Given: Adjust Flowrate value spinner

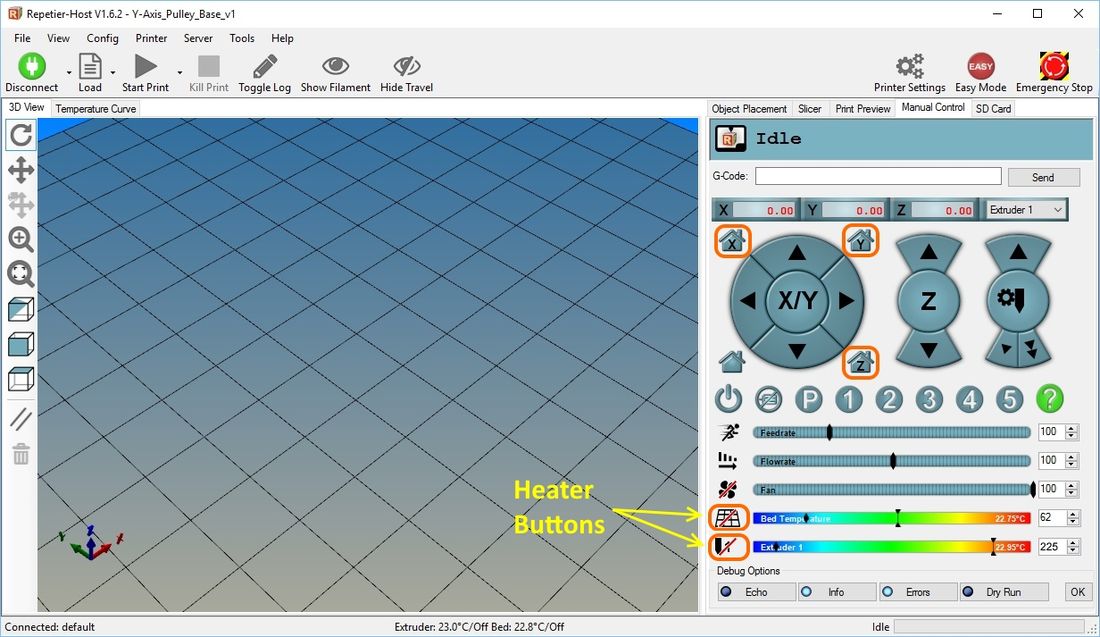Looking at the screenshot, I should [1071, 461].
